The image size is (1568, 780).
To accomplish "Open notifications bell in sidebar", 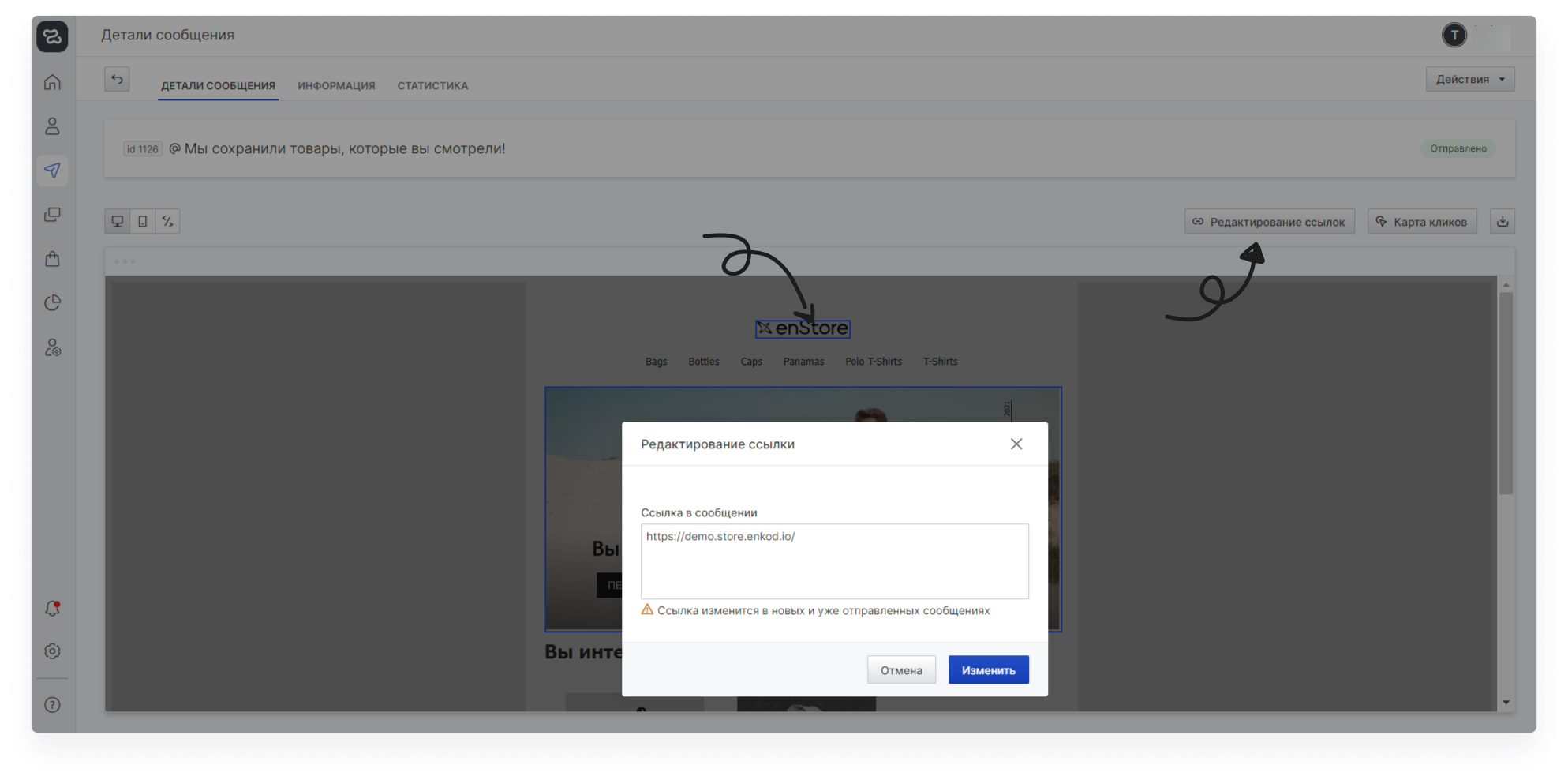I will (x=52, y=609).
